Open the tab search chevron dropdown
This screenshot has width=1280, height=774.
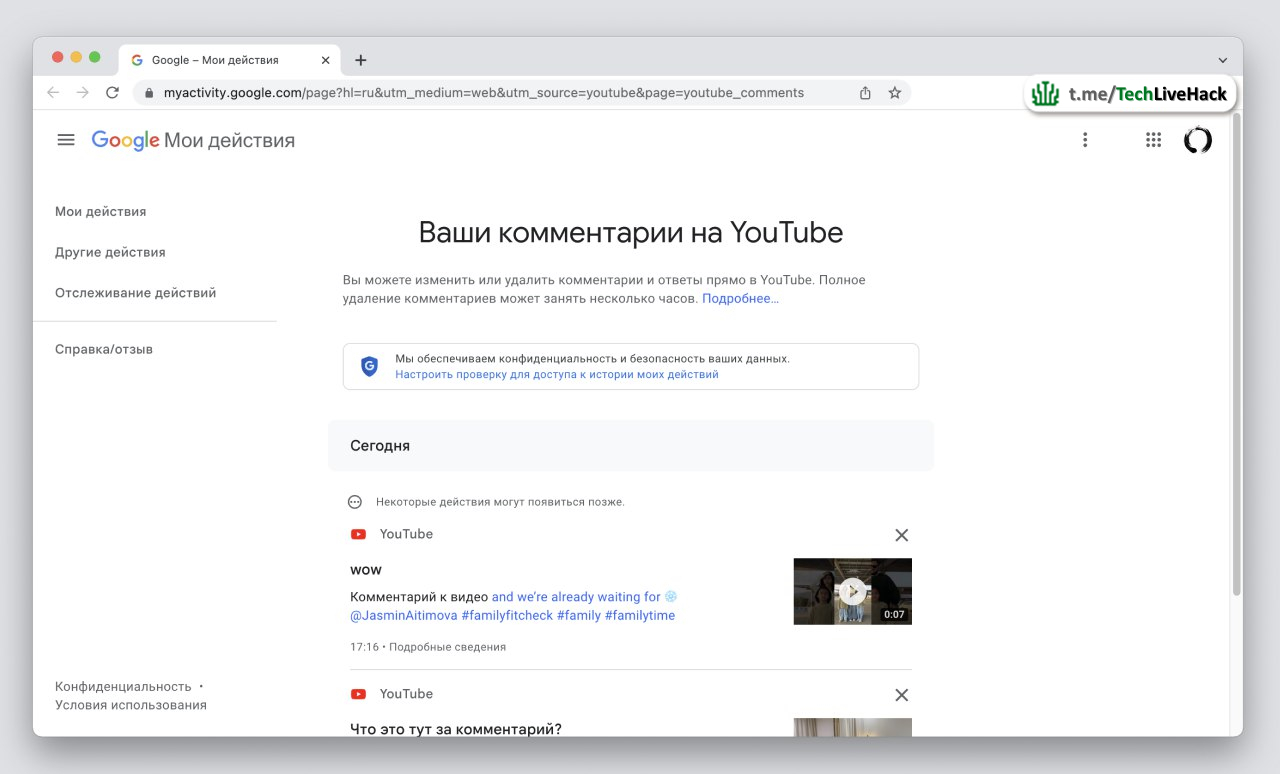pos(1222,60)
